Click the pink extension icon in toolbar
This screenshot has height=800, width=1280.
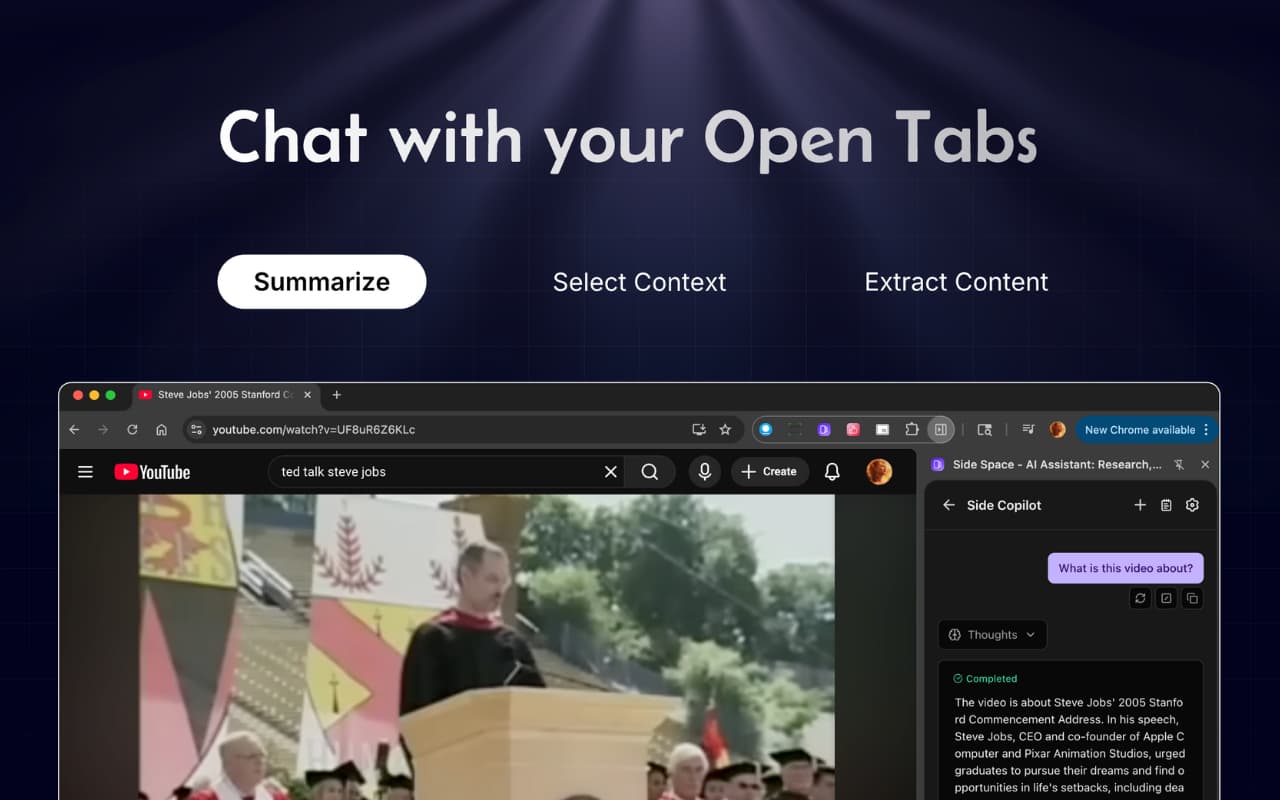pos(853,430)
